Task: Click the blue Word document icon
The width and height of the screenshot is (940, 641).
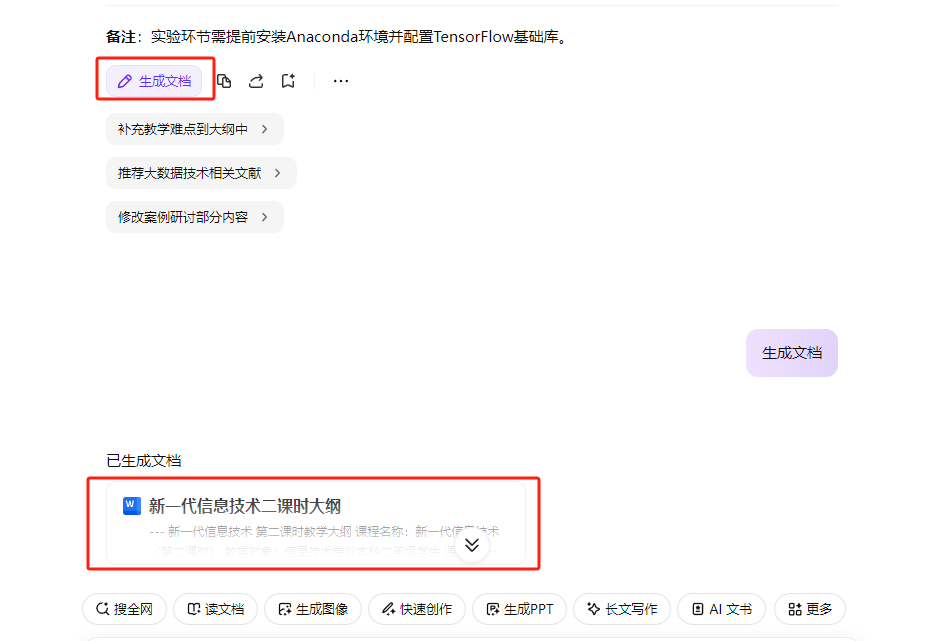Action: (x=131, y=506)
